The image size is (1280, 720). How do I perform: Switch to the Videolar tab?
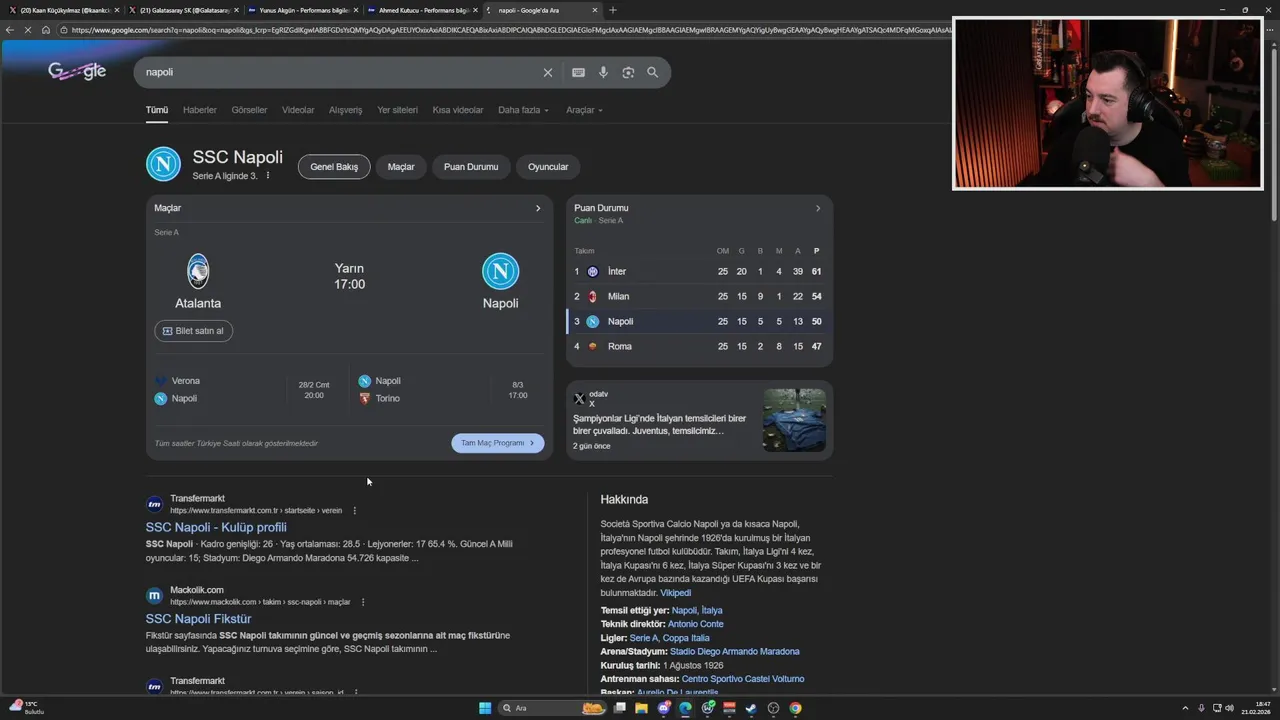pos(298,110)
